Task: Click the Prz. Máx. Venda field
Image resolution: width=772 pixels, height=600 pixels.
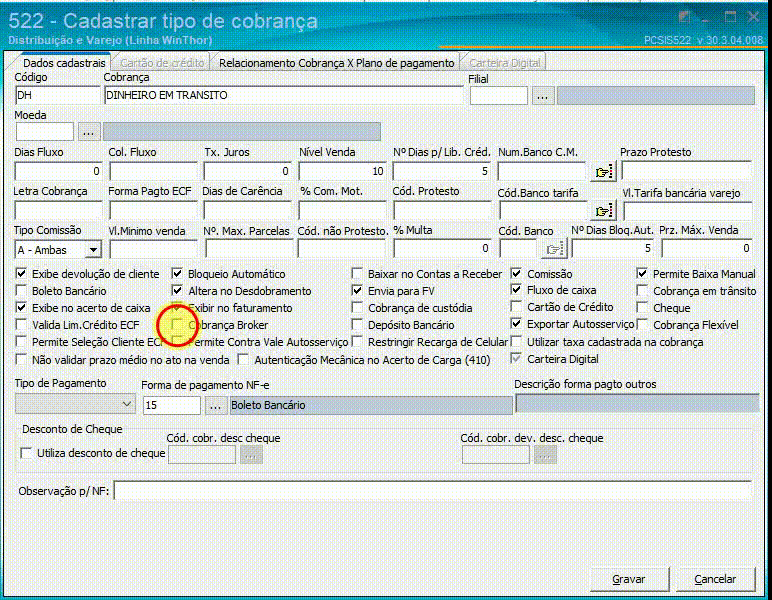Action: [x=707, y=249]
